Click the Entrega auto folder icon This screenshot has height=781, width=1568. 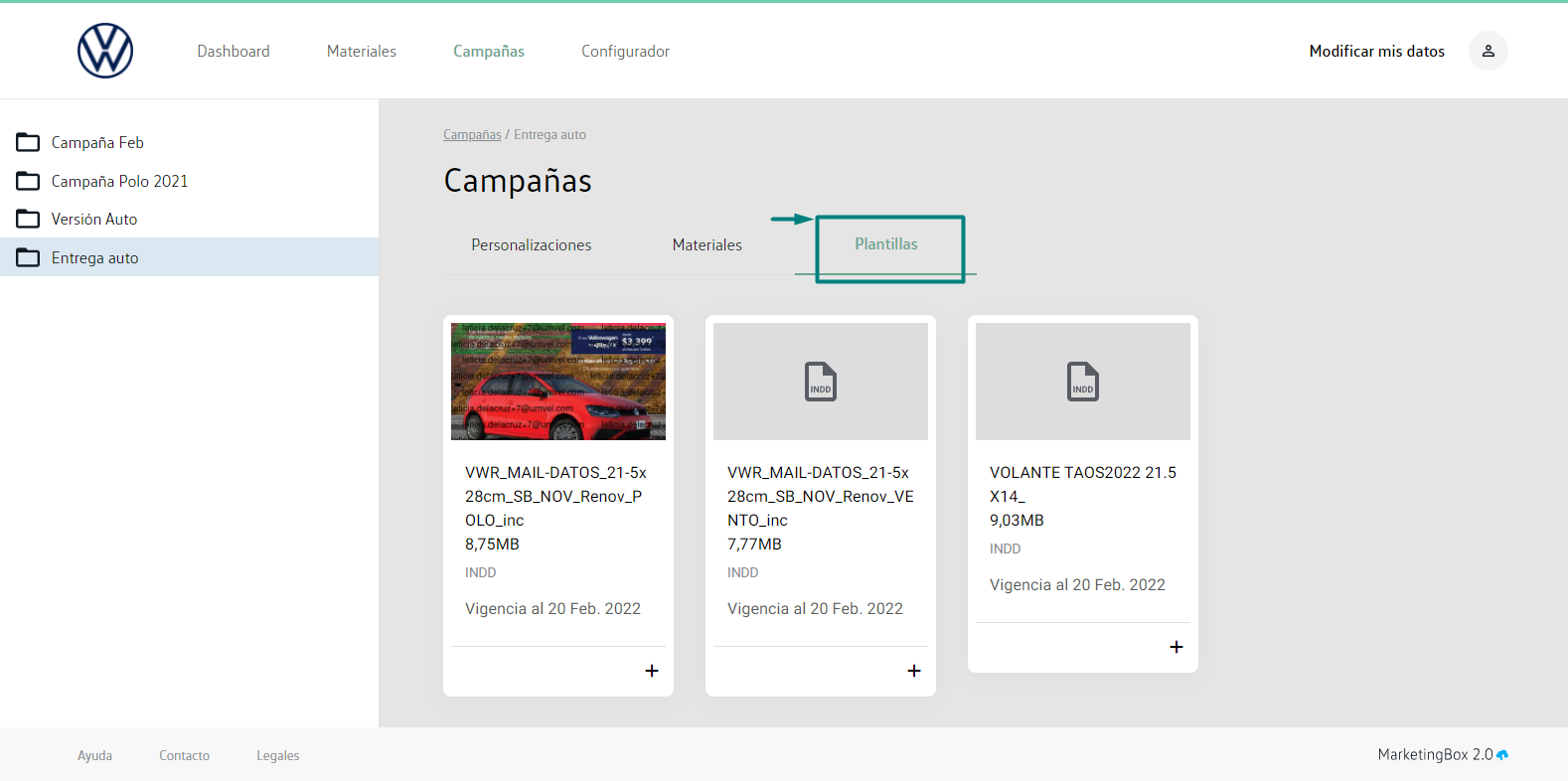click(x=28, y=257)
